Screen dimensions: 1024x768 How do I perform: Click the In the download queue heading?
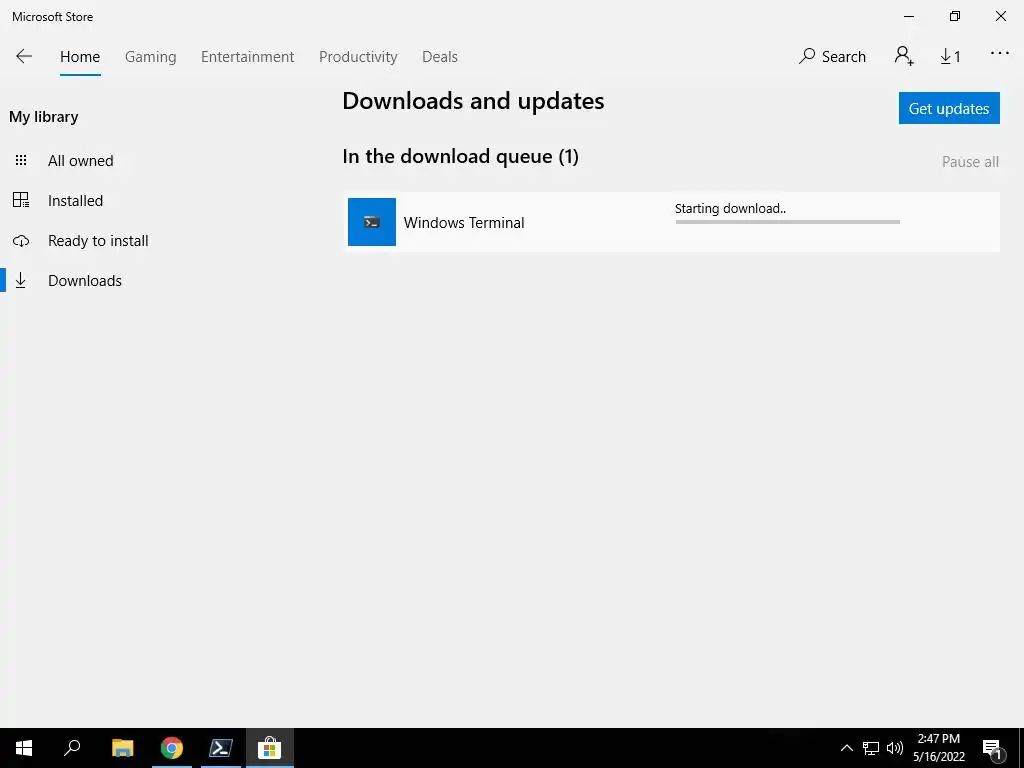(460, 157)
